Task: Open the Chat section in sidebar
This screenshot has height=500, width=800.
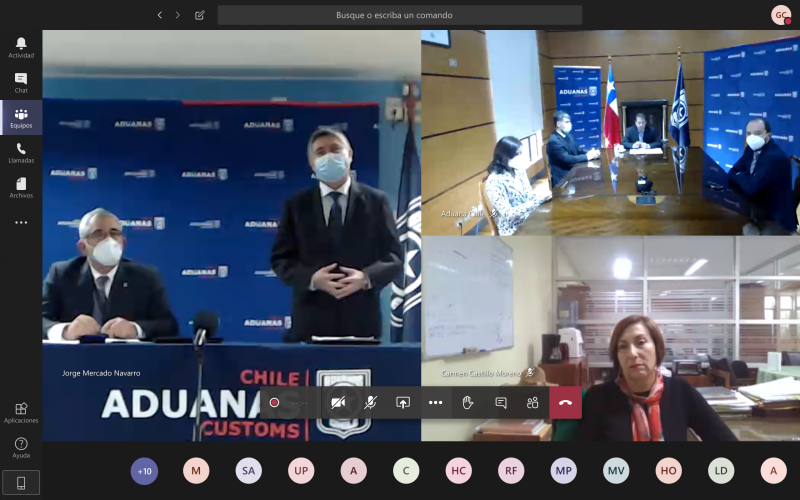Action: (x=21, y=83)
